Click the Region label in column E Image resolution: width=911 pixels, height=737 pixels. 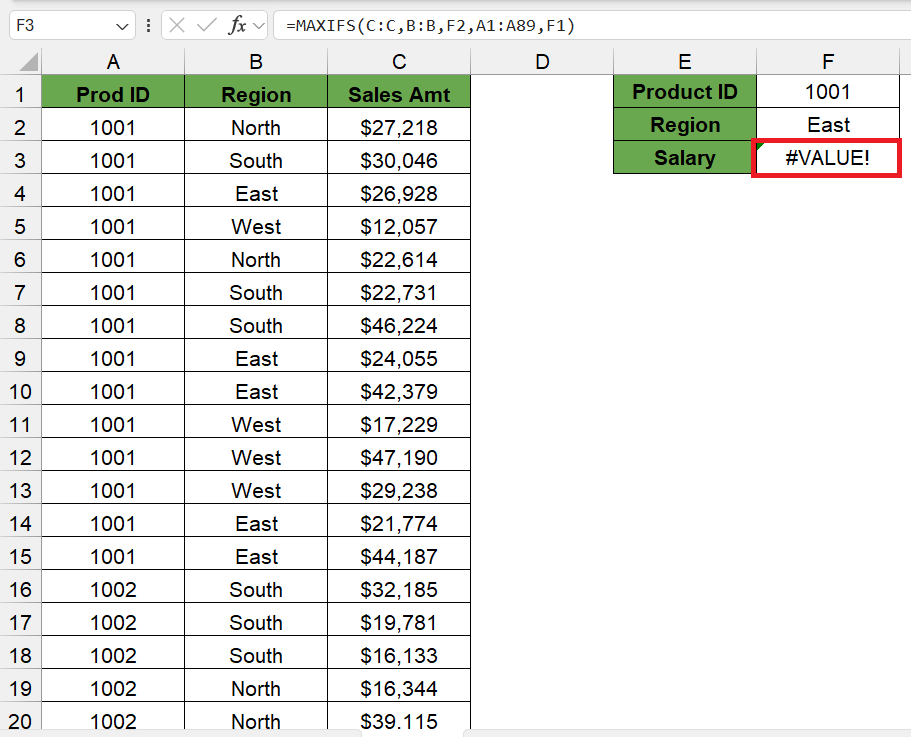(684, 124)
